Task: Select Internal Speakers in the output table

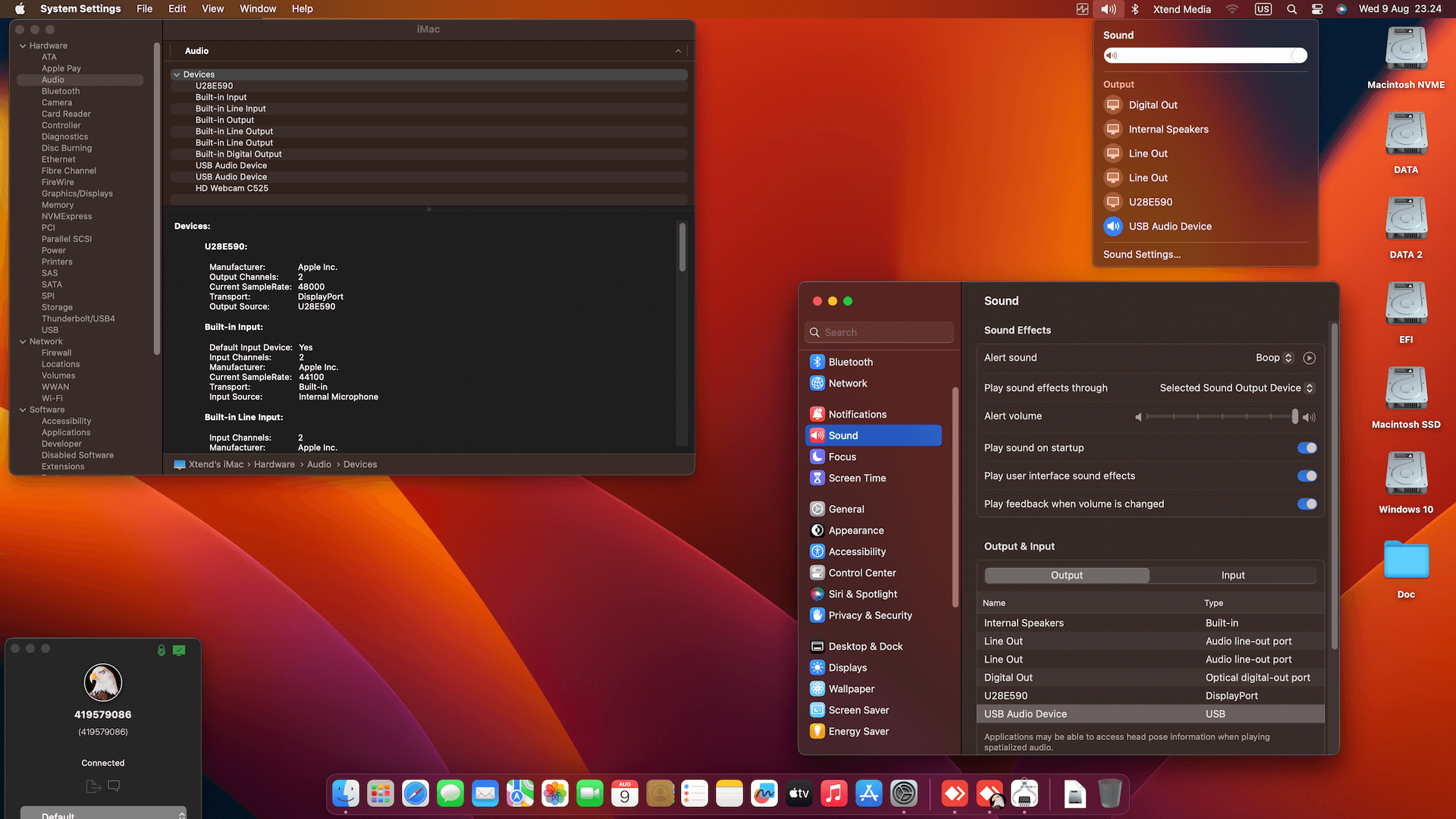Action: coord(1150,623)
